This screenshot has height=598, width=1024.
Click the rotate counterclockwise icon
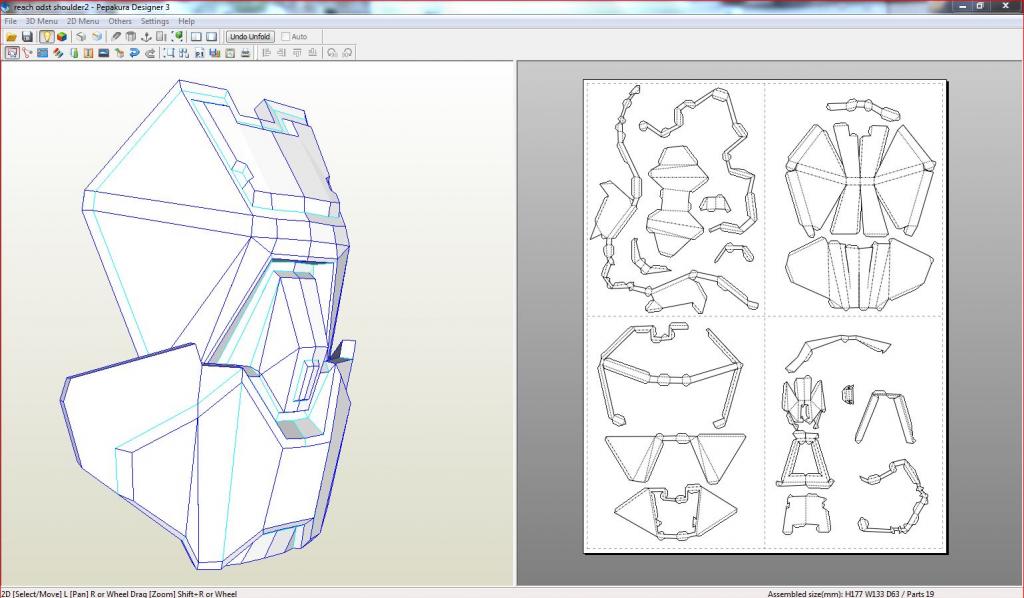[332, 53]
